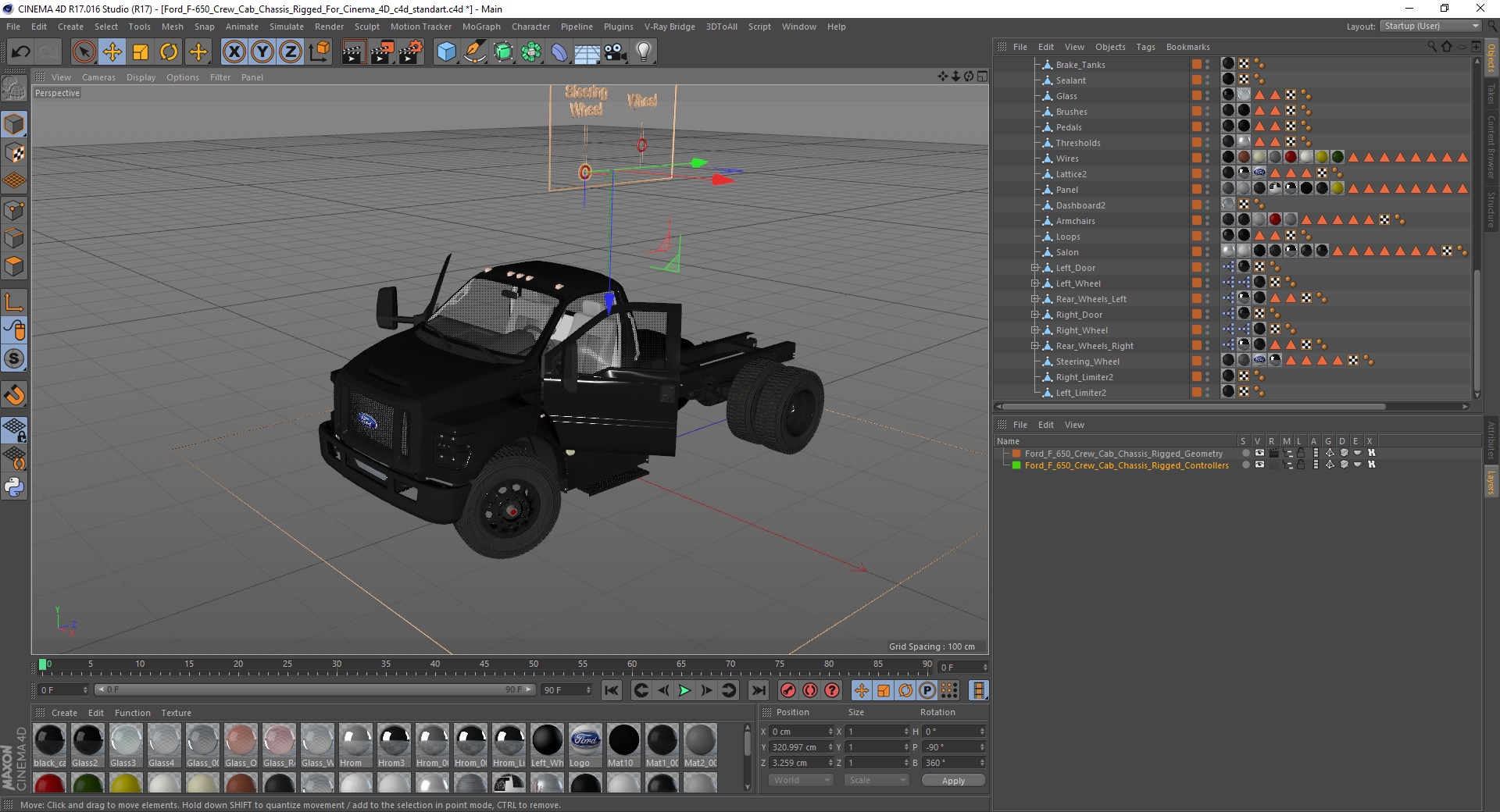
Task: Open material manager Texture menu
Action: coord(176,713)
